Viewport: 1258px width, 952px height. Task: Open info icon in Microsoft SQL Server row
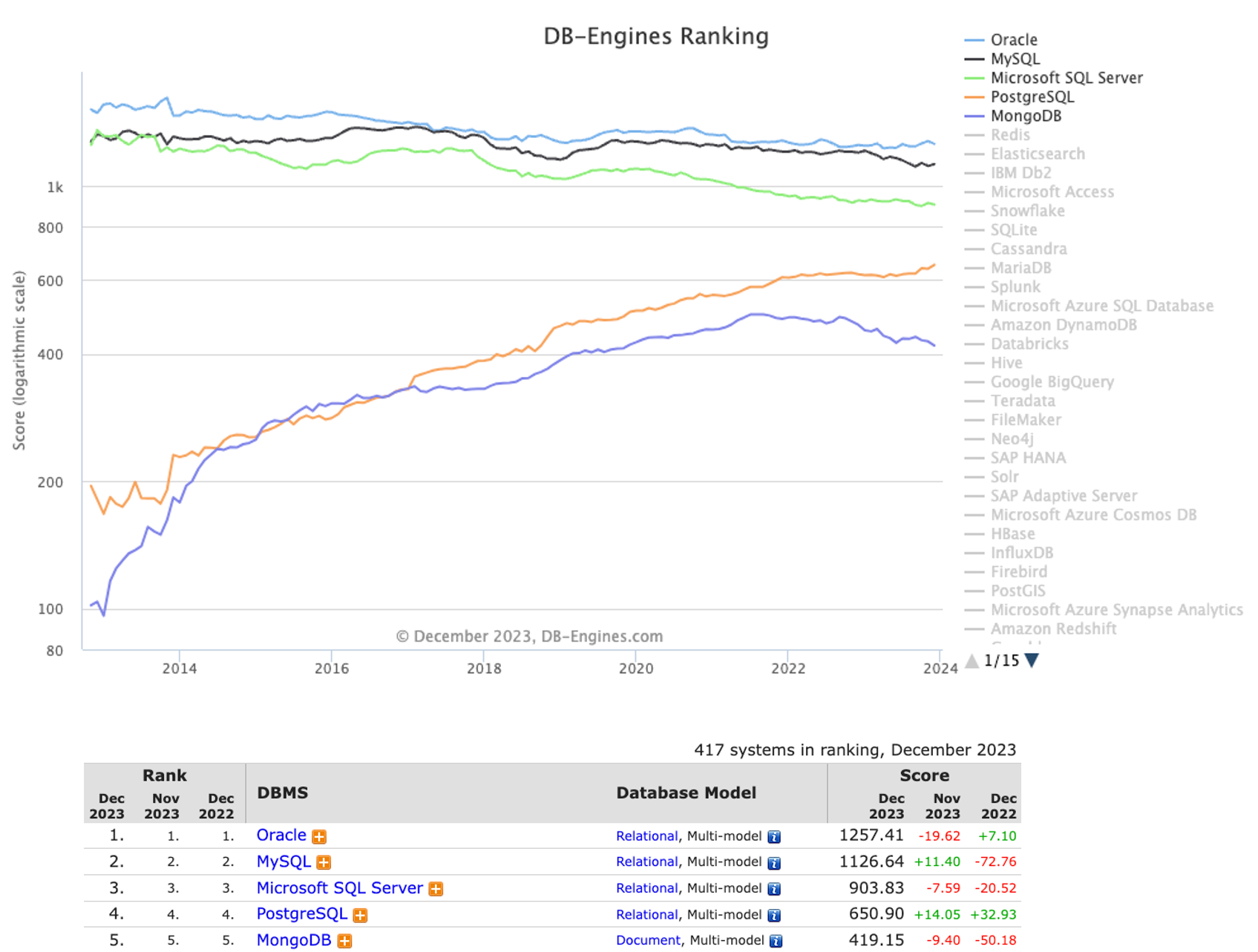point(774,889)
